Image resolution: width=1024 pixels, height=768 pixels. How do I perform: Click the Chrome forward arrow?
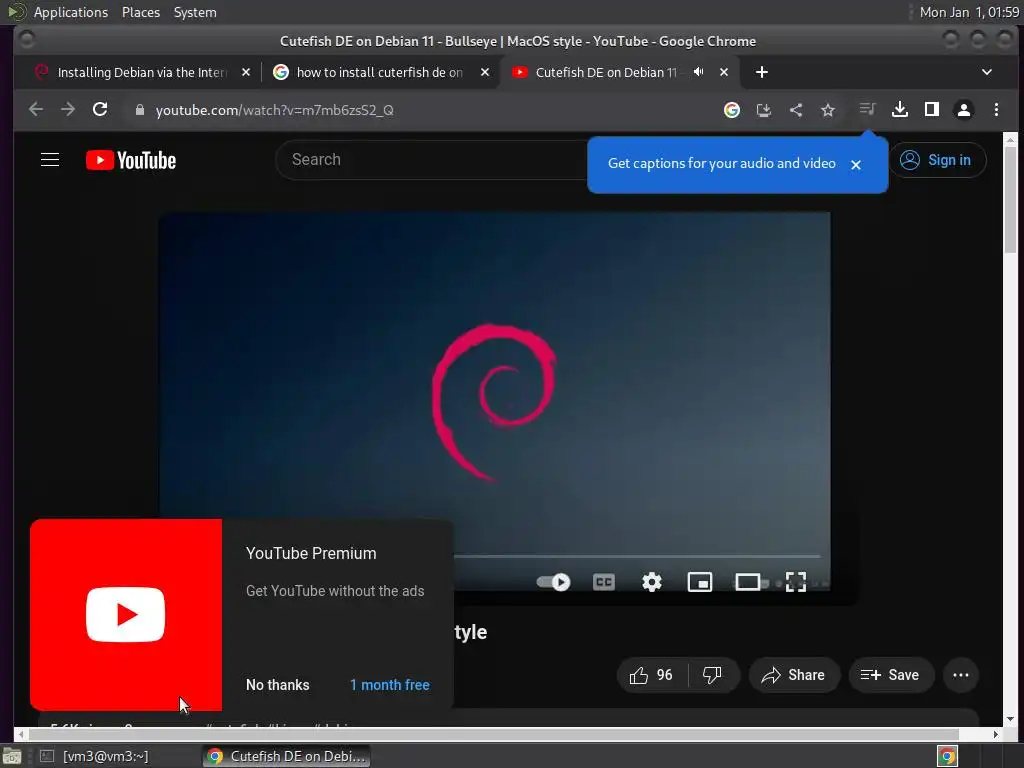coord(68,110)
